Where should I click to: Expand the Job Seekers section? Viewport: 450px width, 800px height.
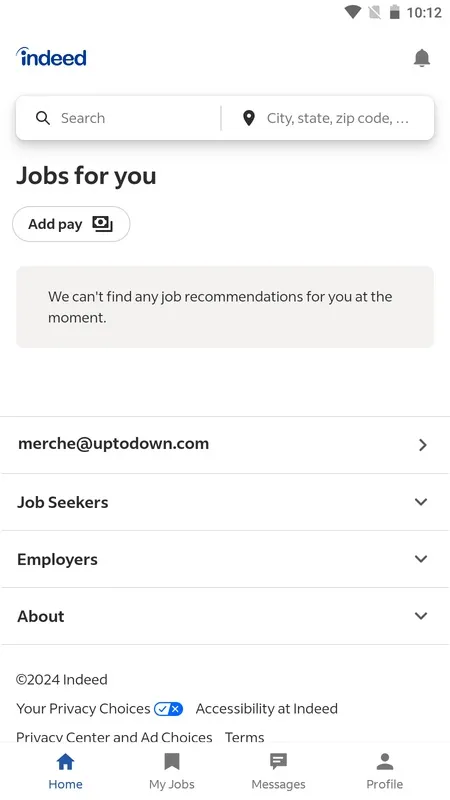point(225,502)
